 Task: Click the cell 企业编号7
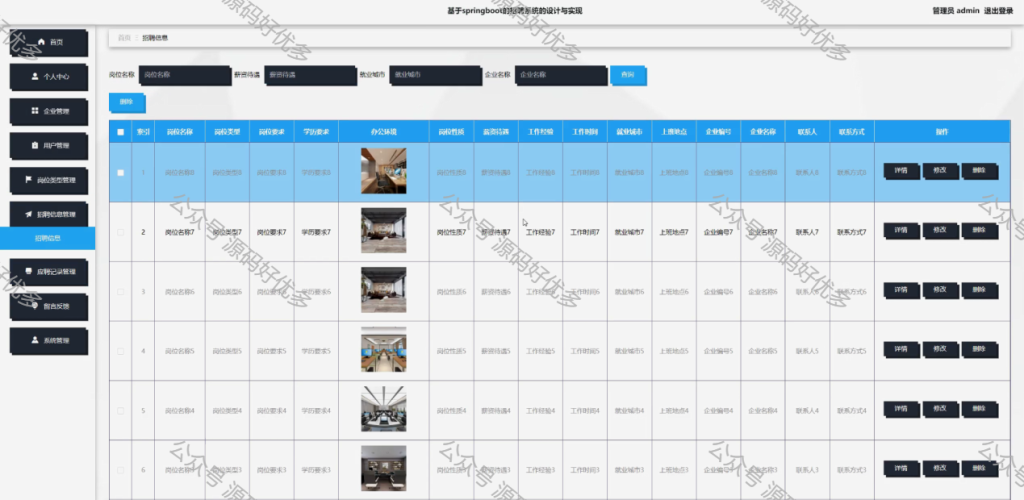click(x=718, y=232)
